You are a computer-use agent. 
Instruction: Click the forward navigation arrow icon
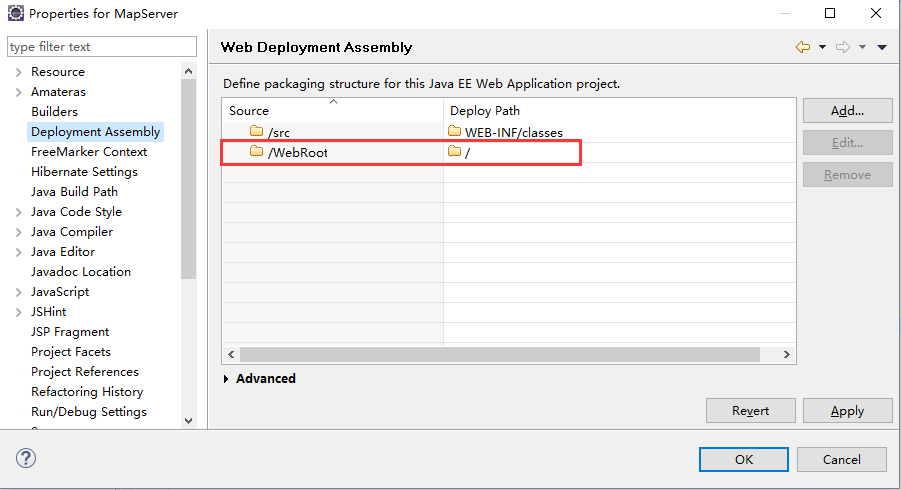click(x=843, y=47)
